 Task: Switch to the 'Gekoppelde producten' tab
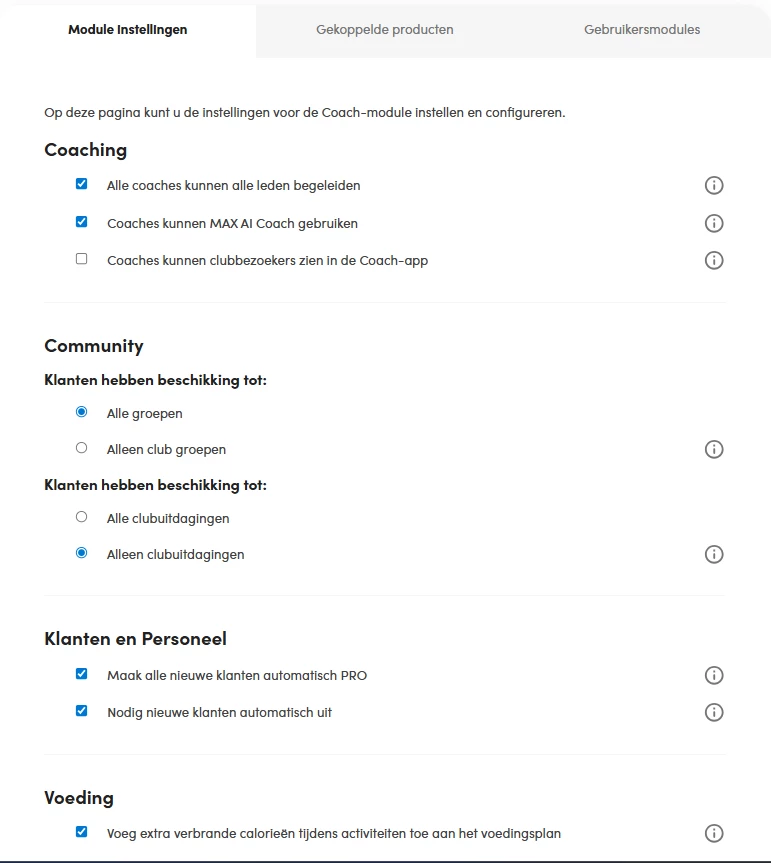[385, 29]
